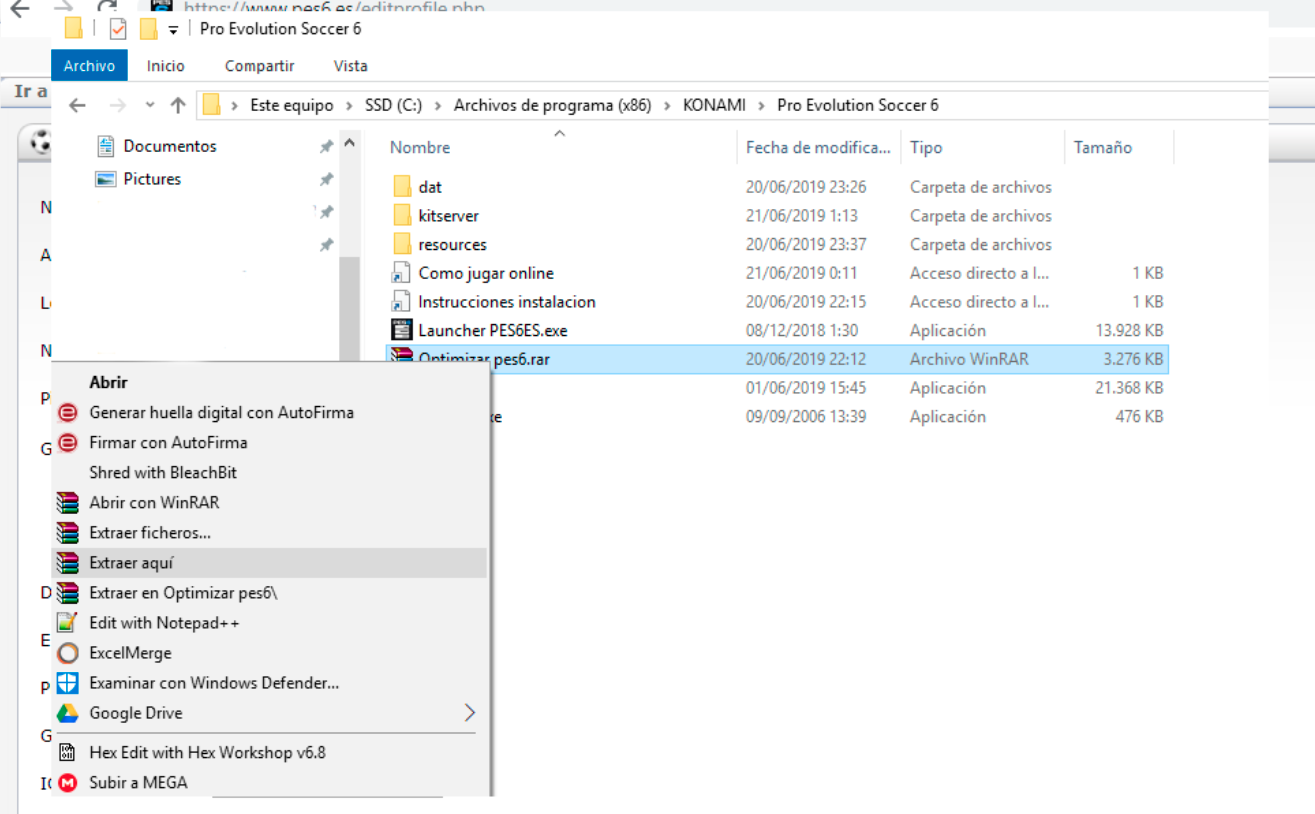Click the Explorer forward arrow
1315x814 pixels.
(117, 105)
